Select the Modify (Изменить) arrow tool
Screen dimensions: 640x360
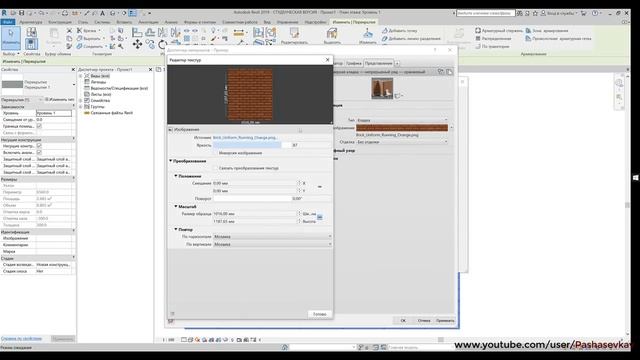click(11, 38)
